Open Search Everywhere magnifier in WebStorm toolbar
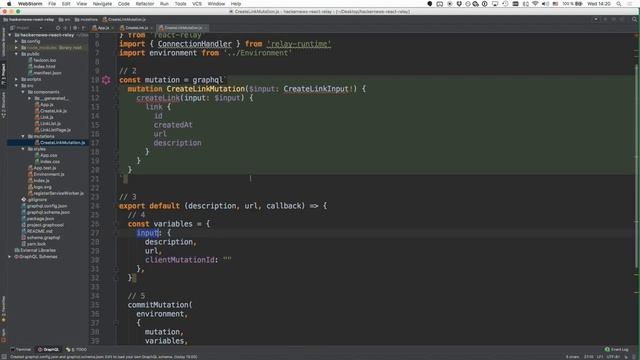The image size is (640, 360). tap(634, 19)
